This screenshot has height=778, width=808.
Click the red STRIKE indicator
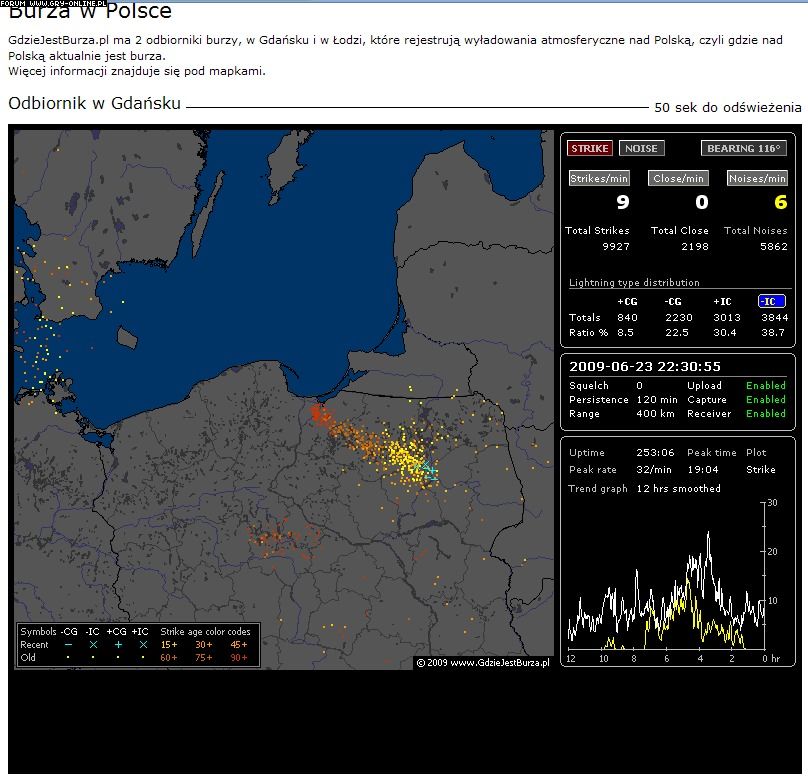tap(590, 148)
